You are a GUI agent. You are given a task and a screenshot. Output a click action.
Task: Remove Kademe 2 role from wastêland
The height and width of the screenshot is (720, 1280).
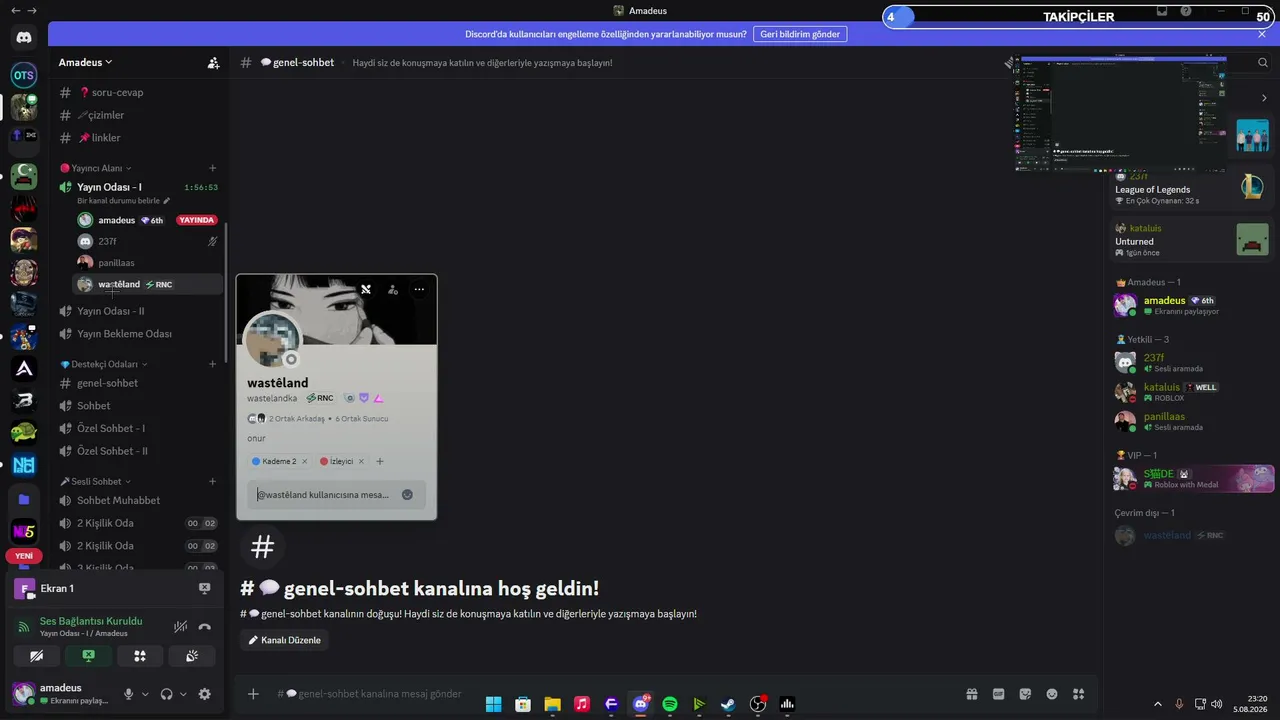[304, 462]
